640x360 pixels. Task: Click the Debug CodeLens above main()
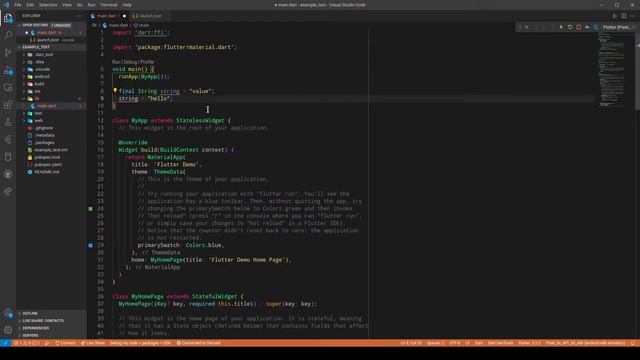(130, 62)
